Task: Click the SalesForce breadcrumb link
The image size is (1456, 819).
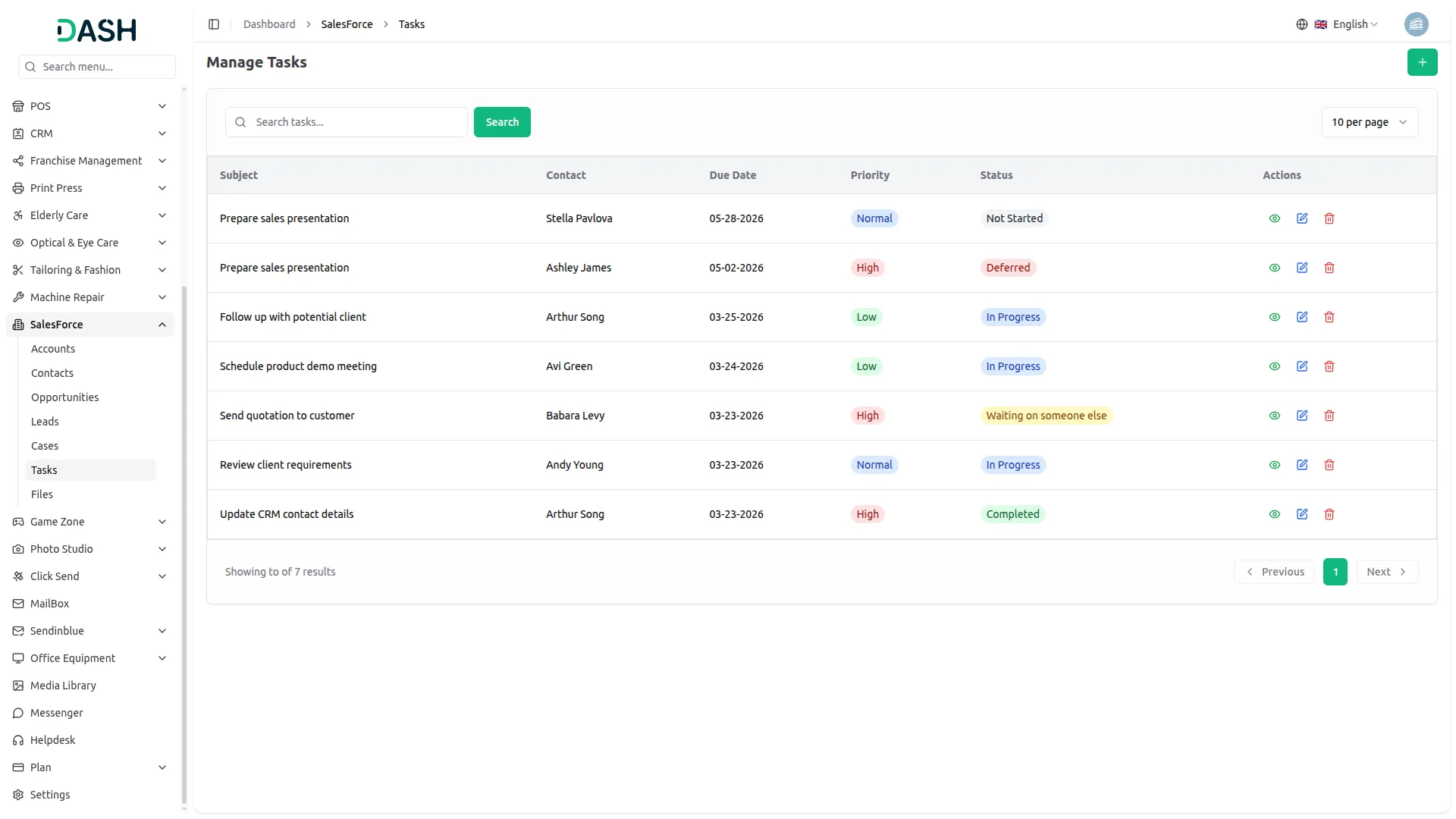Action: click(x=347, y=24)
